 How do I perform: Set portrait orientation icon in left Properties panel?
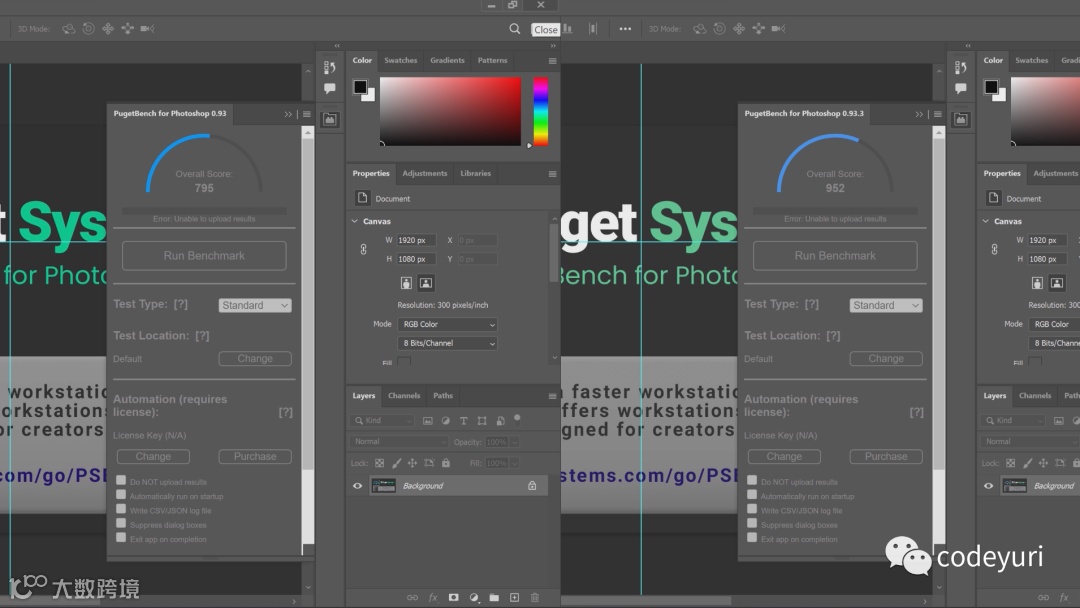tap(406, 283)
